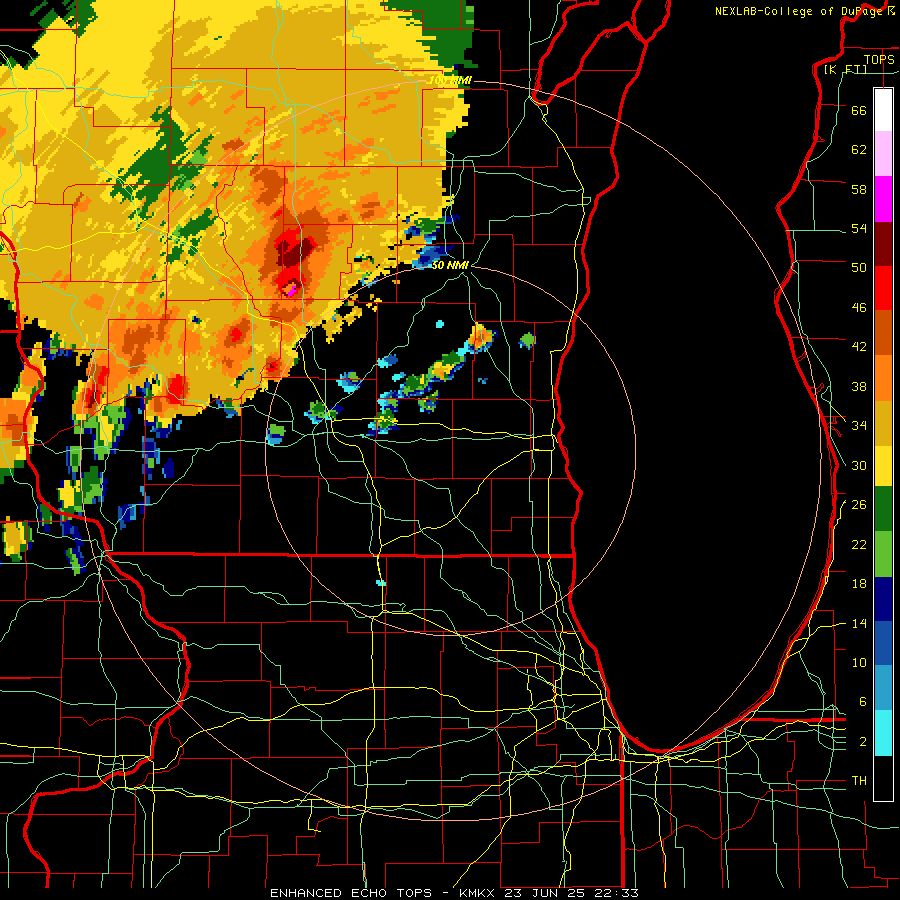The image size is (900, 900).
Task: Click the legend value 2
Action: pyautogui.click(x=862, y=742)
